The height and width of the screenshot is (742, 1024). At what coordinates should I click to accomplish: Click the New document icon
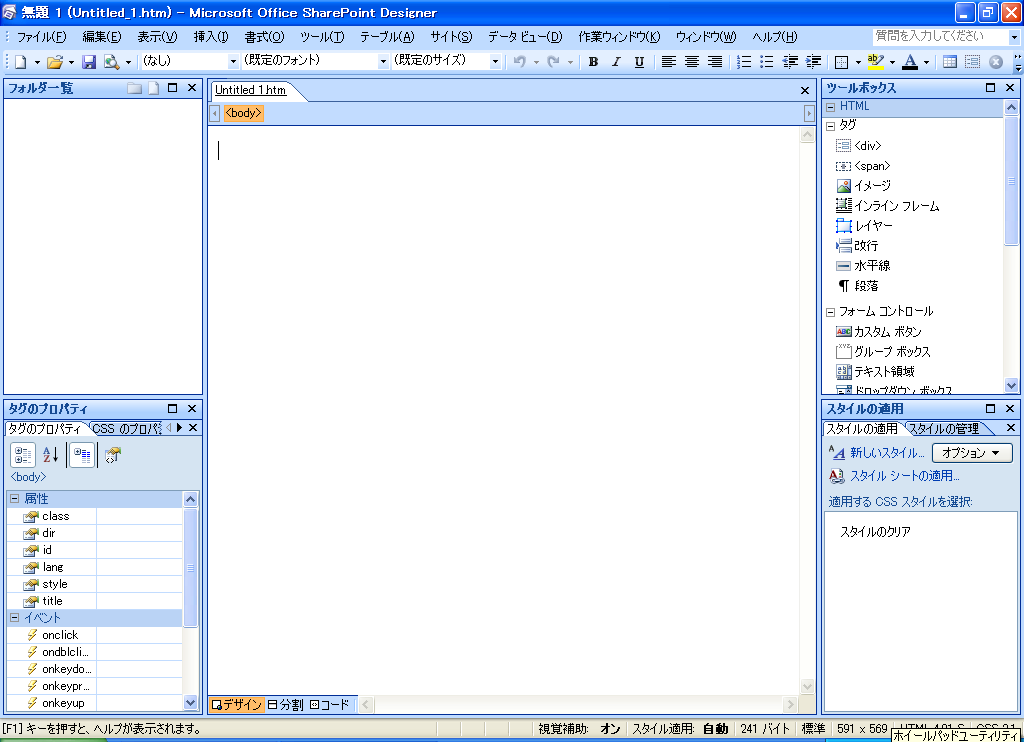coord(20,62)
